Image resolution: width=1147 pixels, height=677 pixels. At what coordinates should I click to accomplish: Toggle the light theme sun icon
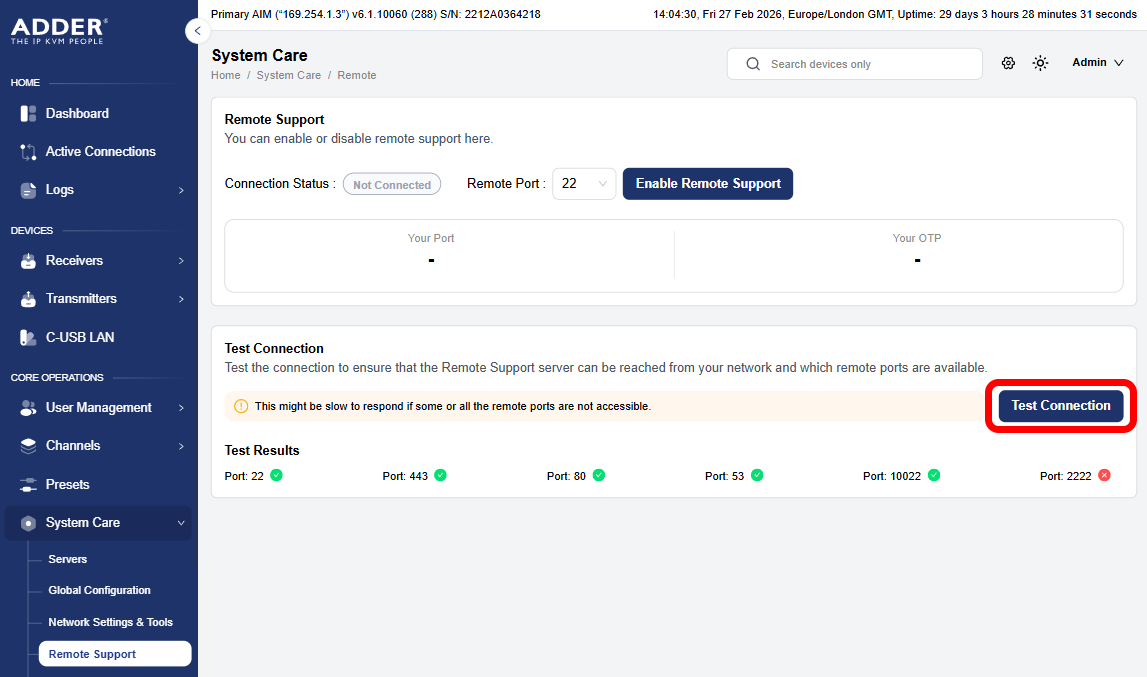pos(1040,63)
